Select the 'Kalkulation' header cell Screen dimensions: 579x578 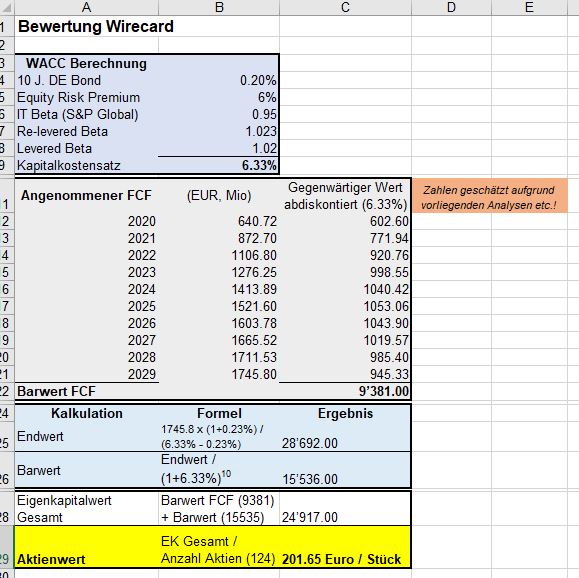click(86, 414)
